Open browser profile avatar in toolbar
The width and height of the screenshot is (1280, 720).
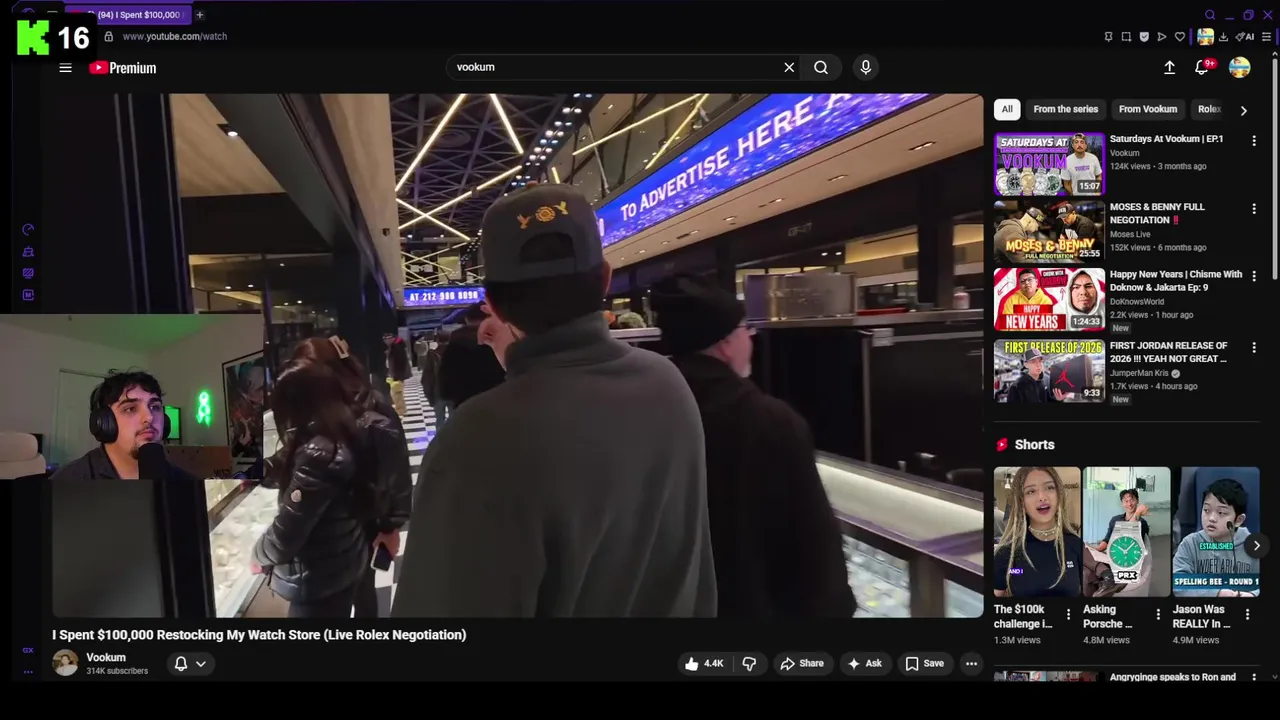point(1206,37)
